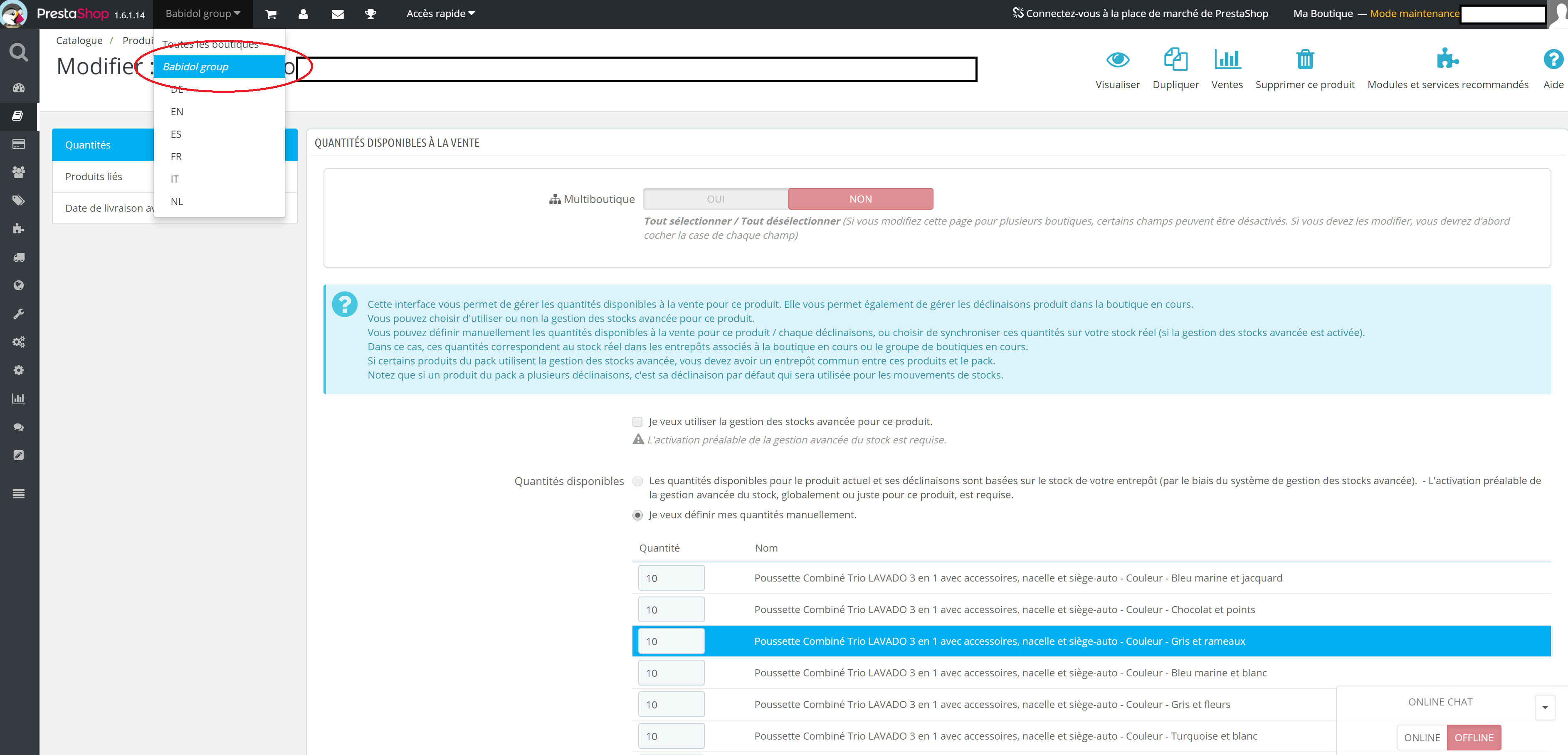The width and height of the screenshot is (1568, 755).
Task: Open the Aide help icon
Action: [1553, 59]
